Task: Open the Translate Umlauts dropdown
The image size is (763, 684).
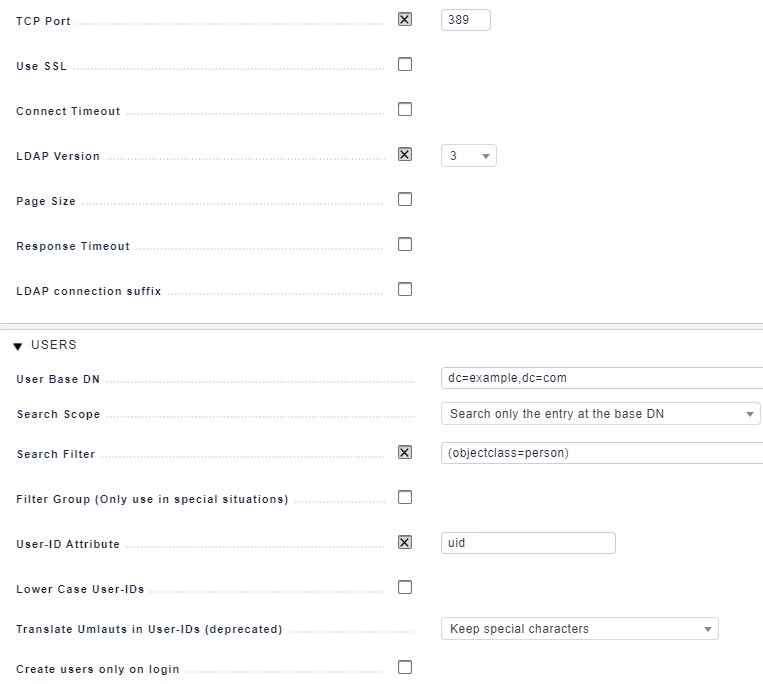Action: pos(580,629)
